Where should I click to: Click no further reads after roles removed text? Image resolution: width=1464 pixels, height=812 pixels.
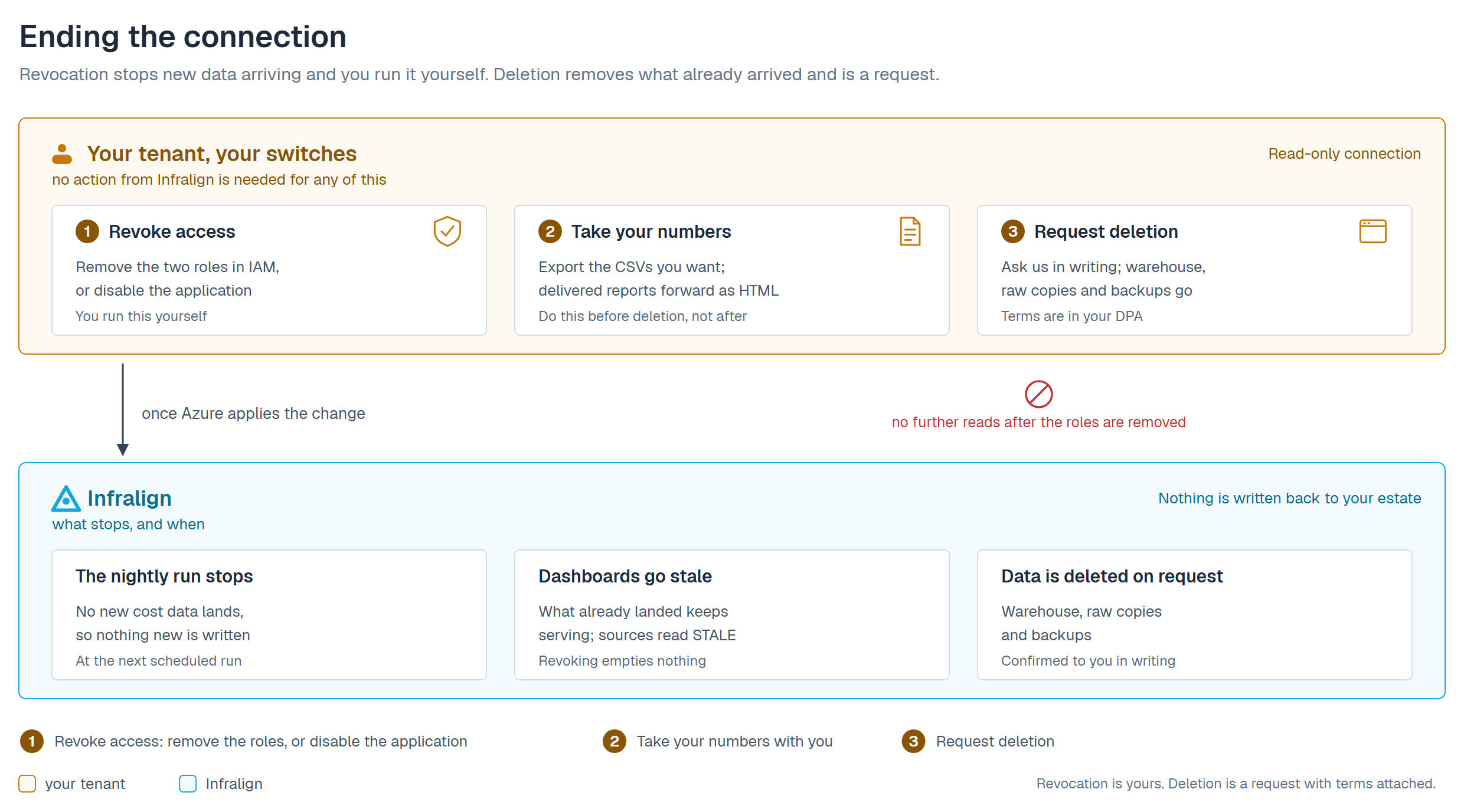click(x=1038, y=423)
